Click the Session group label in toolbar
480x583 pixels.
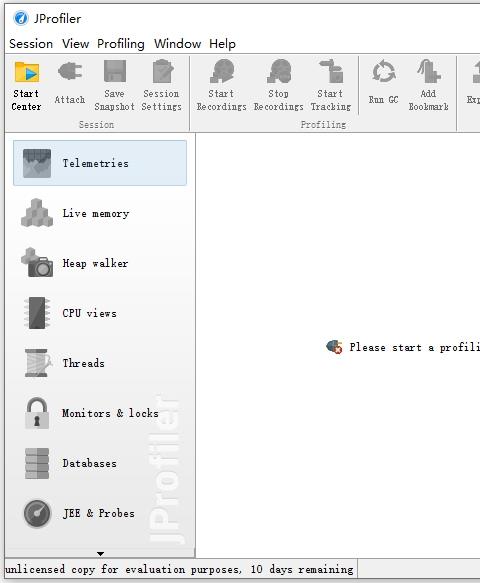pyautogui.click(x=96, y=125)
